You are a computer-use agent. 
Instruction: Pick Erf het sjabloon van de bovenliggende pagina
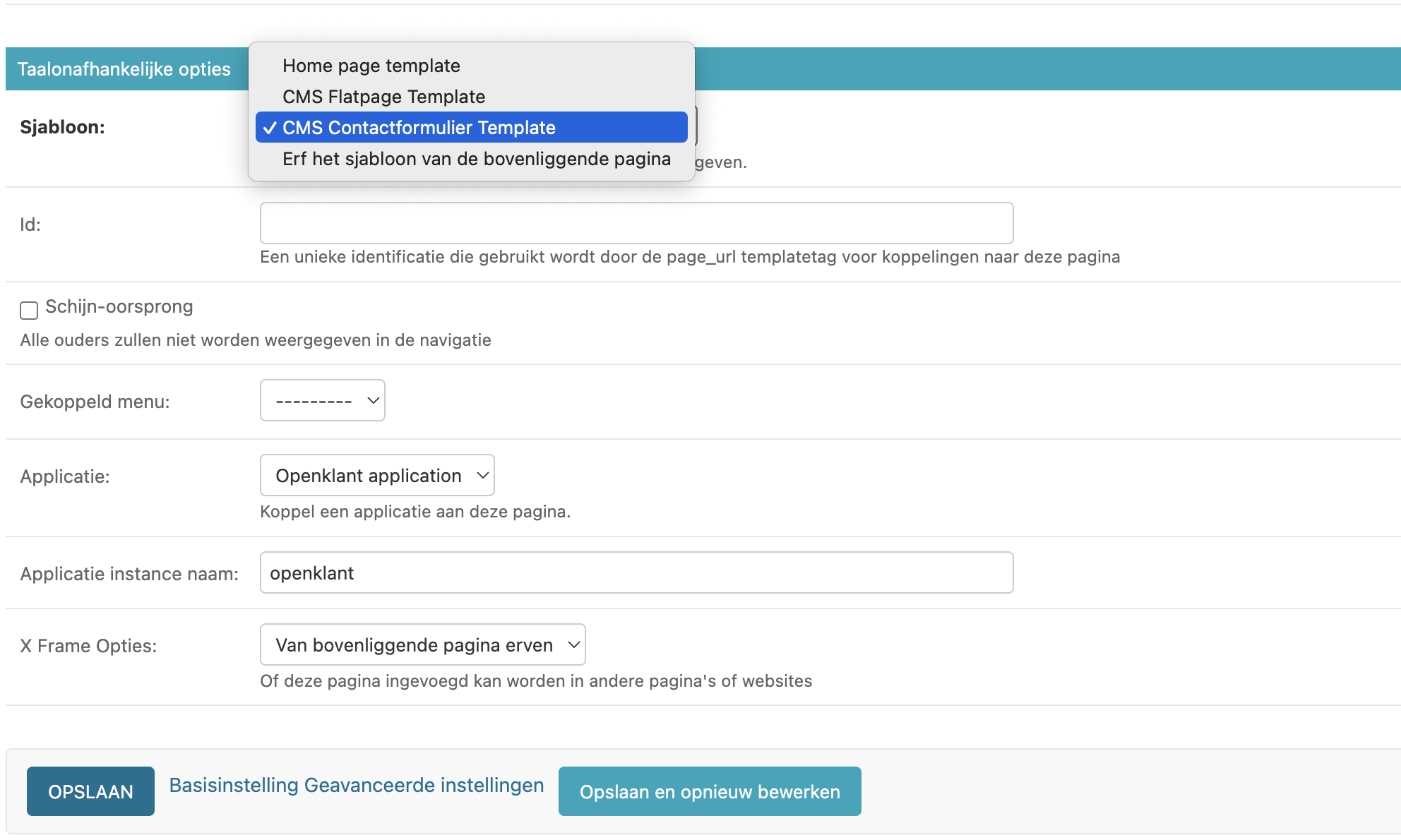point(476,159)
